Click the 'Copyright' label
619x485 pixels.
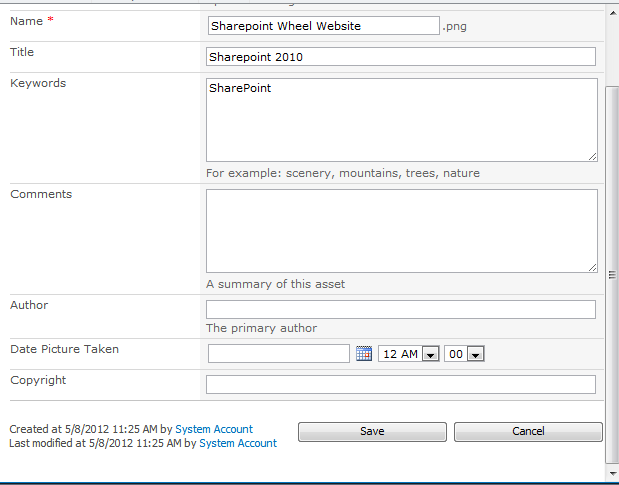[38, 380]
